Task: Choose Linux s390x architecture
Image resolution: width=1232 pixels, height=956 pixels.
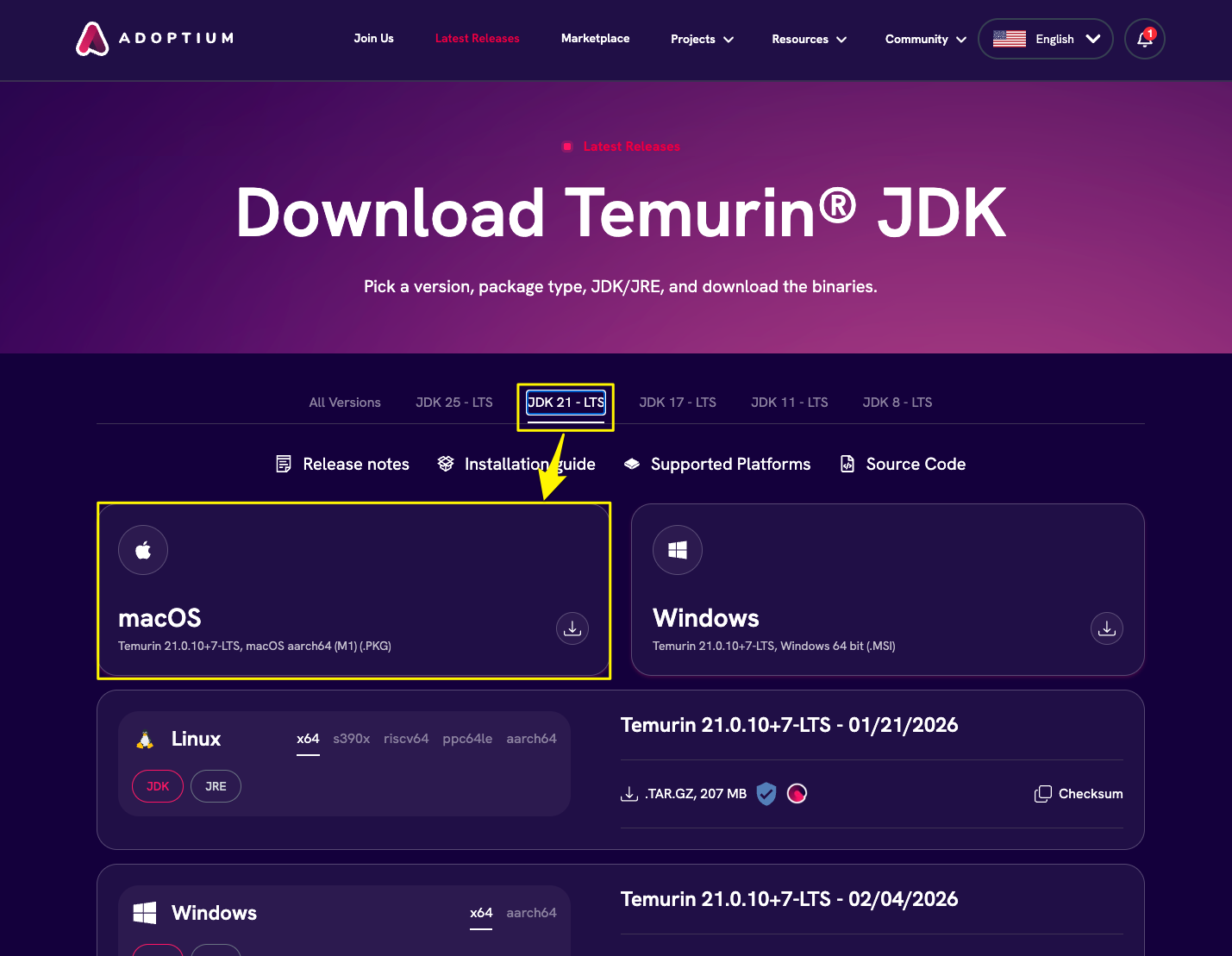Action: 352,739
